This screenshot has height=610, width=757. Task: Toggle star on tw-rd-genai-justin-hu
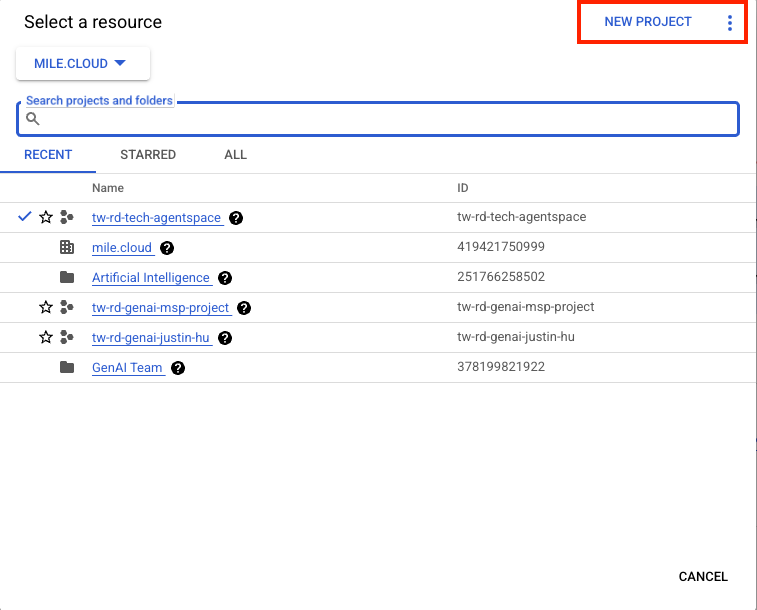click(45, 338)
